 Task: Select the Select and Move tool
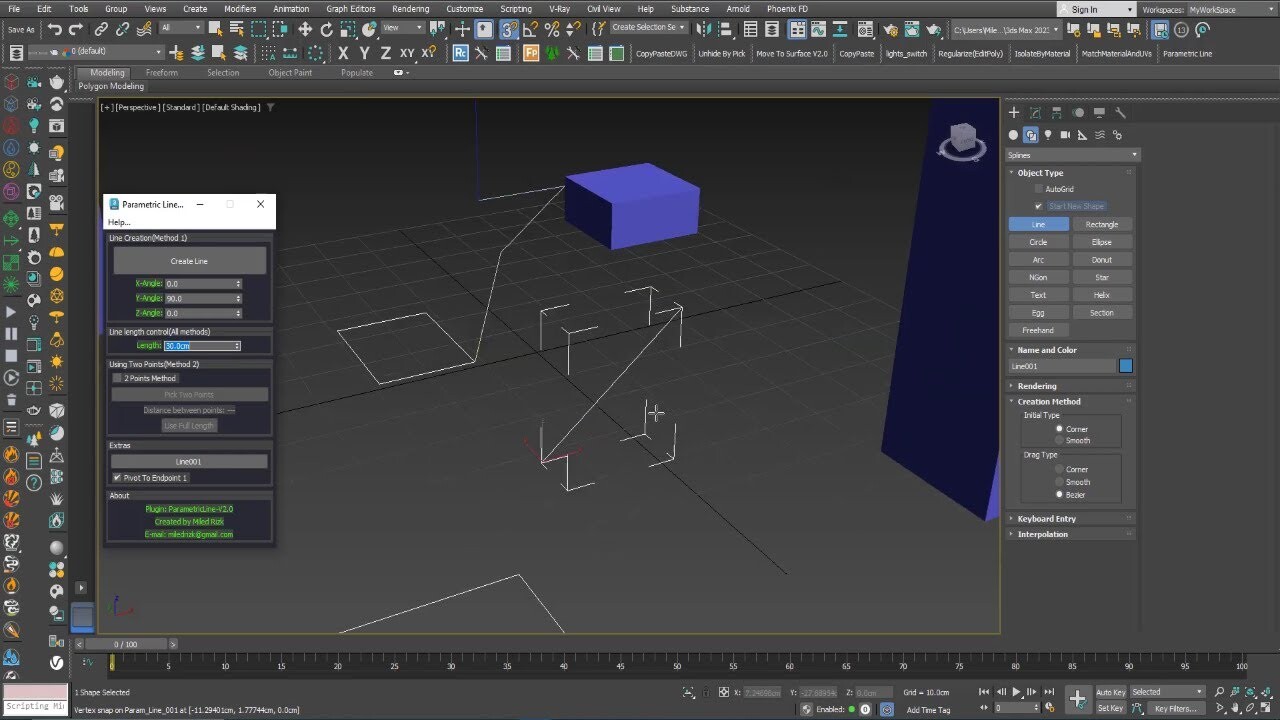(306, 30)
